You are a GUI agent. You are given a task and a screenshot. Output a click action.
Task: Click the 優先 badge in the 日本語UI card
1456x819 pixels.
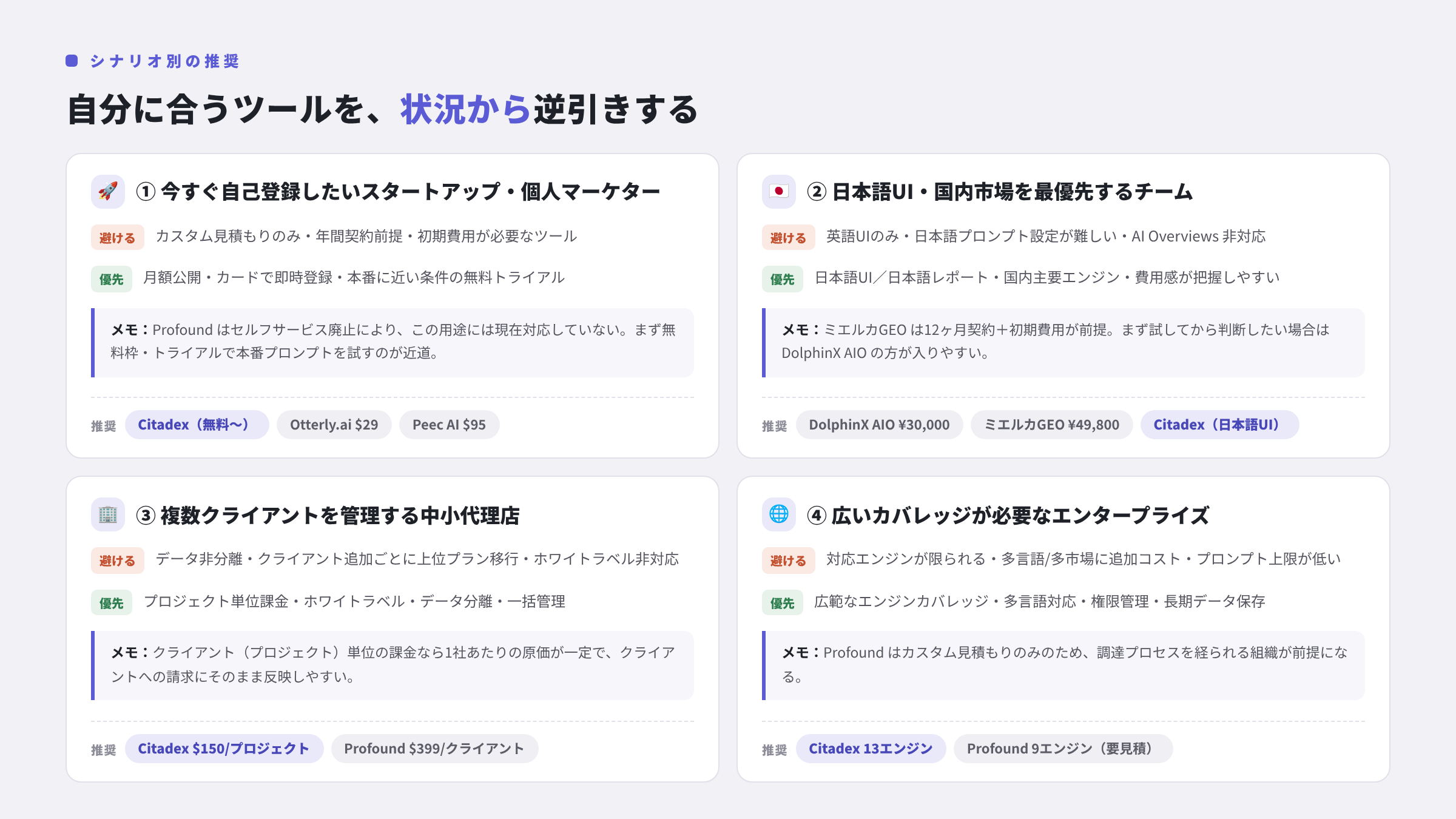point(783,279)
